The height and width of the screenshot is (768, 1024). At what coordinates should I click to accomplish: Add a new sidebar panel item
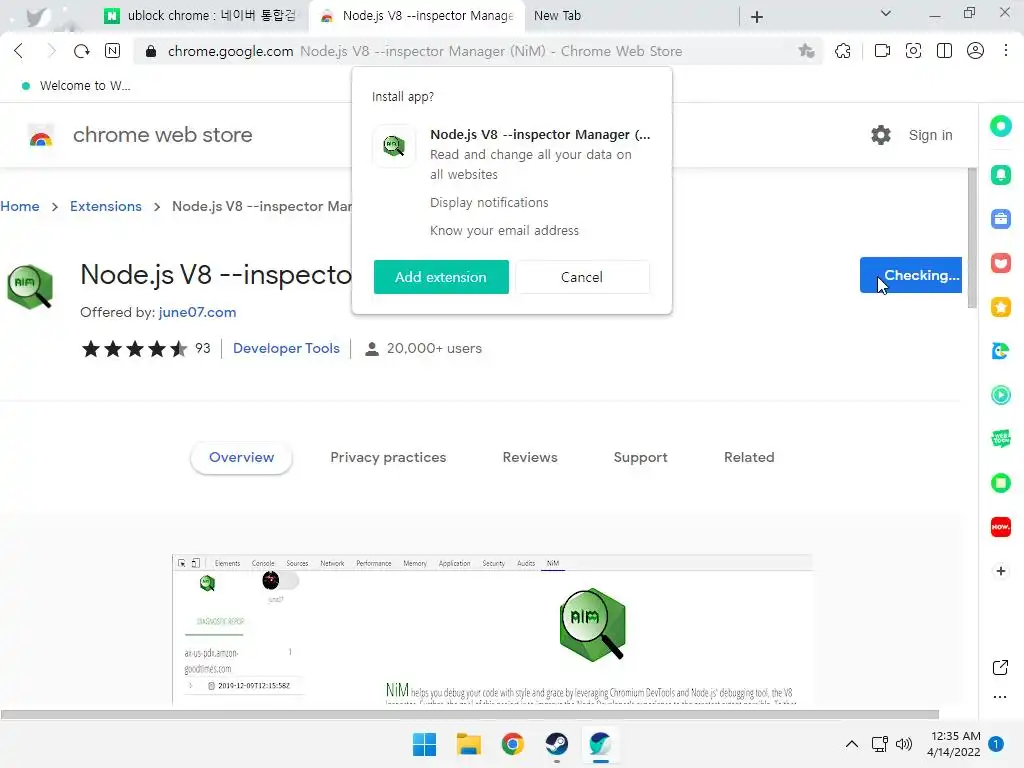(x=1000, y=571)
